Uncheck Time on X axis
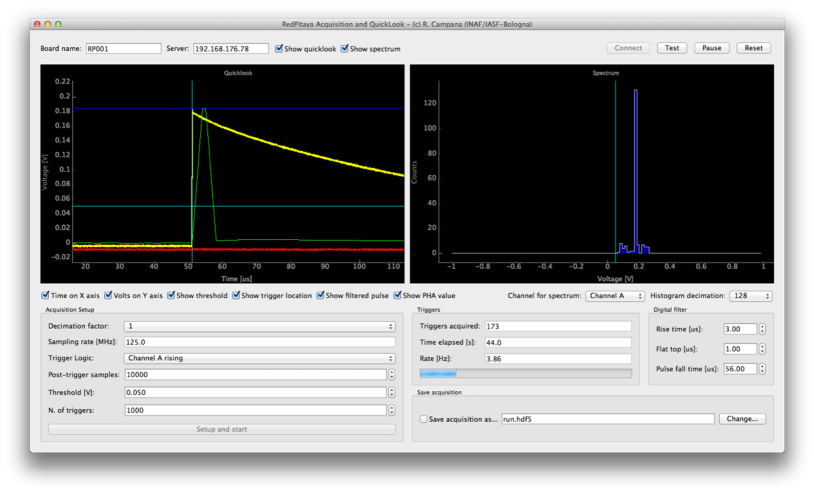 click(46, 296)
